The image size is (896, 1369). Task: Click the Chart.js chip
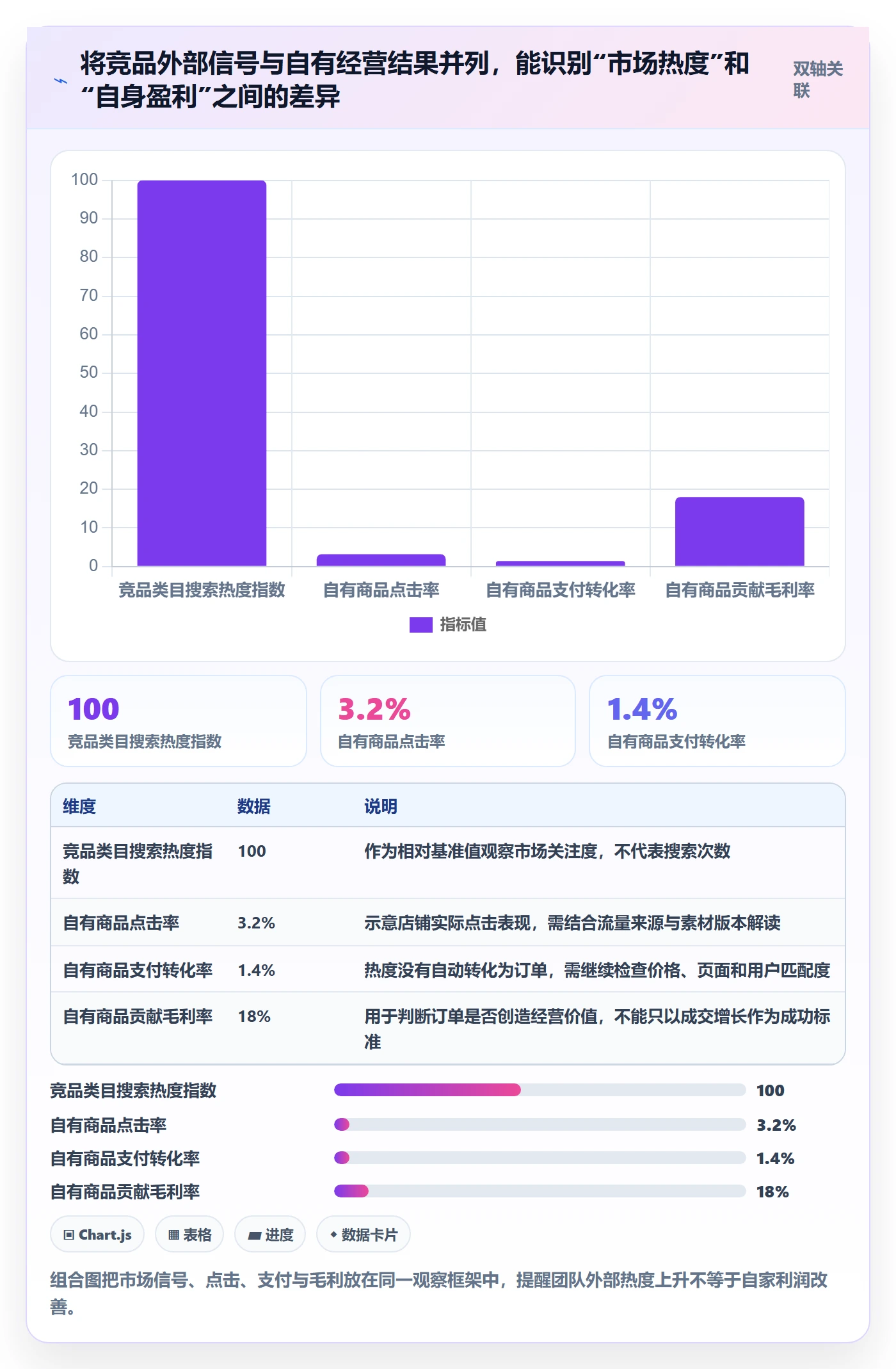(x=97, y=1235)
